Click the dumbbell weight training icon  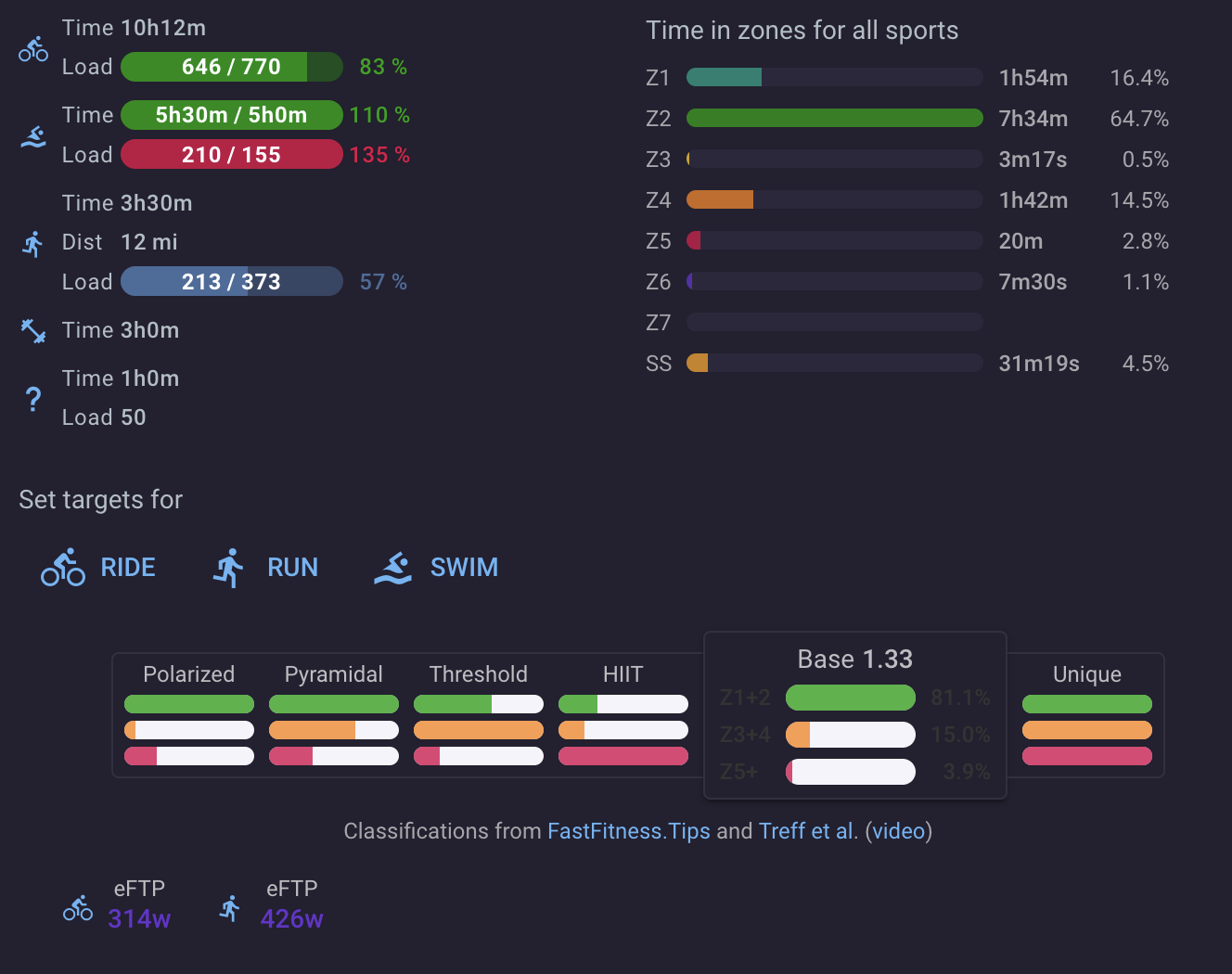pos(33,330)
